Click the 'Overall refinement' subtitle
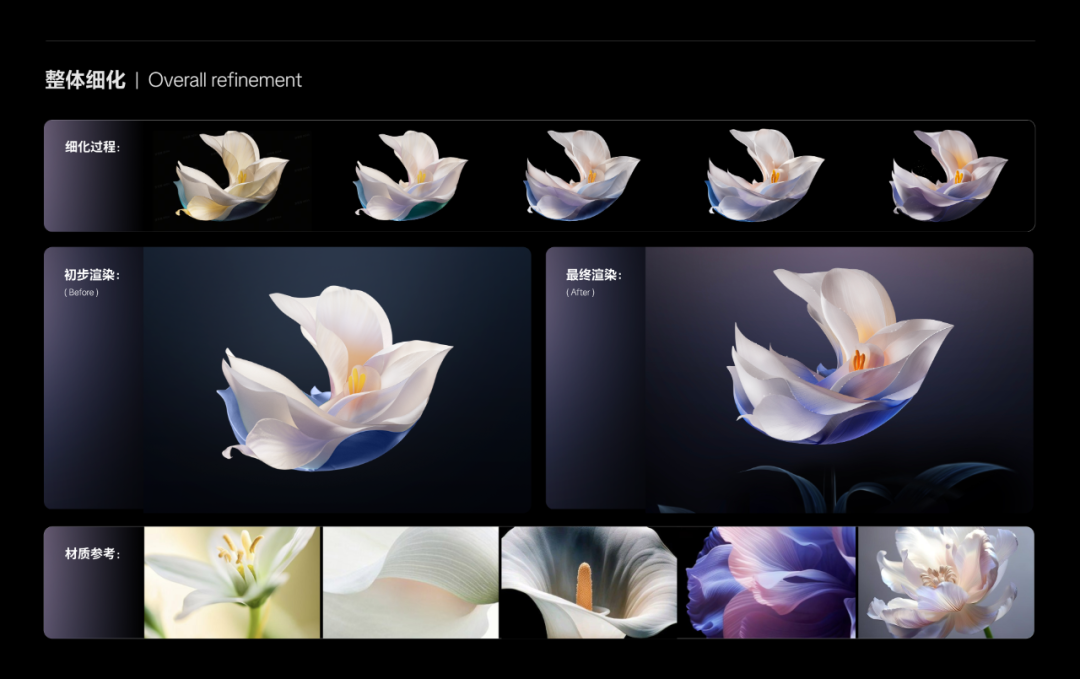This screenshot has height=679, width=1080. click(225, 80)
